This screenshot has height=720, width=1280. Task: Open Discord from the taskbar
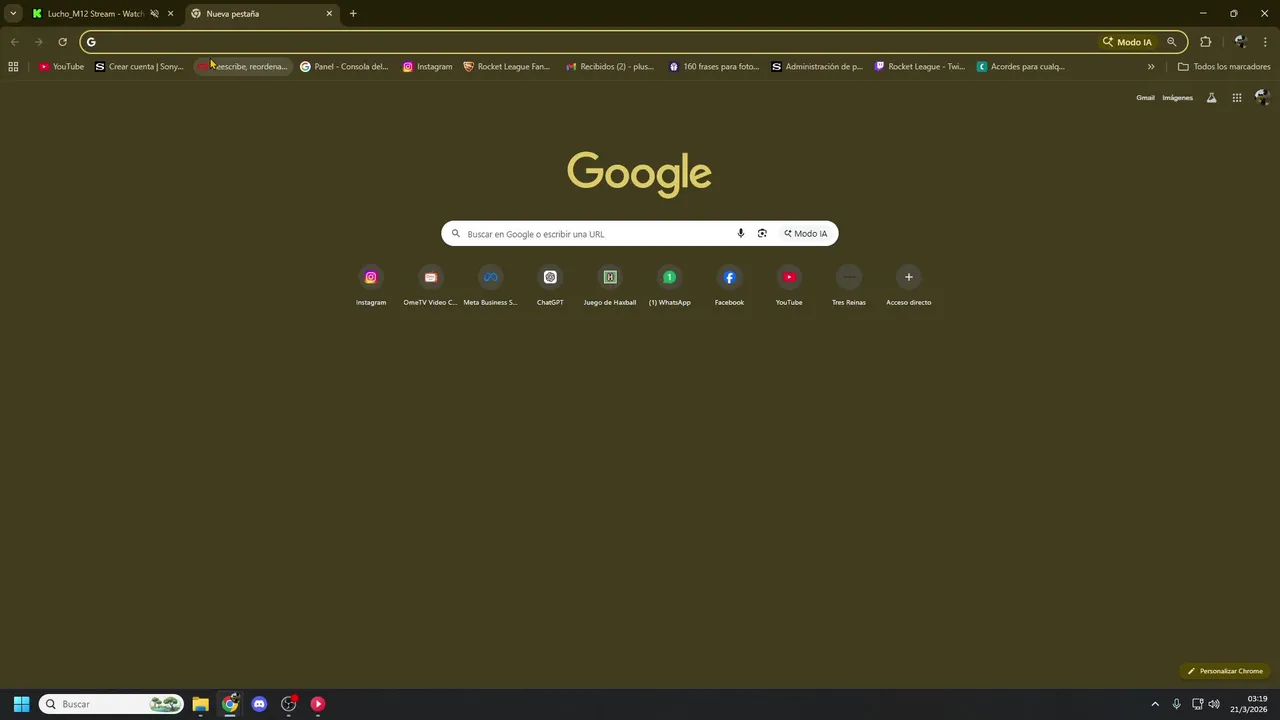tap(259, 704)
